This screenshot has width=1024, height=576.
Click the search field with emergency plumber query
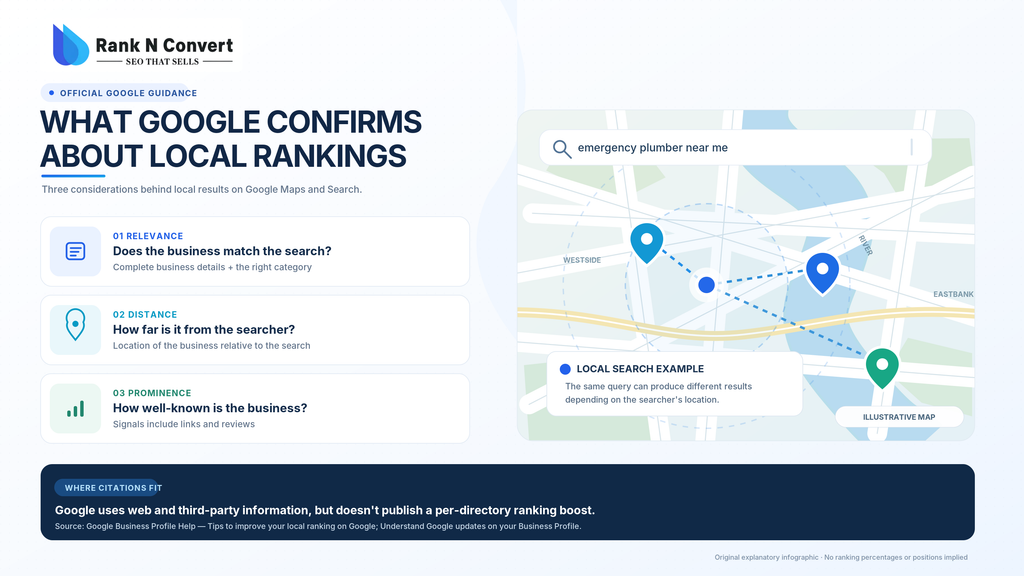(x=735, y=148)
